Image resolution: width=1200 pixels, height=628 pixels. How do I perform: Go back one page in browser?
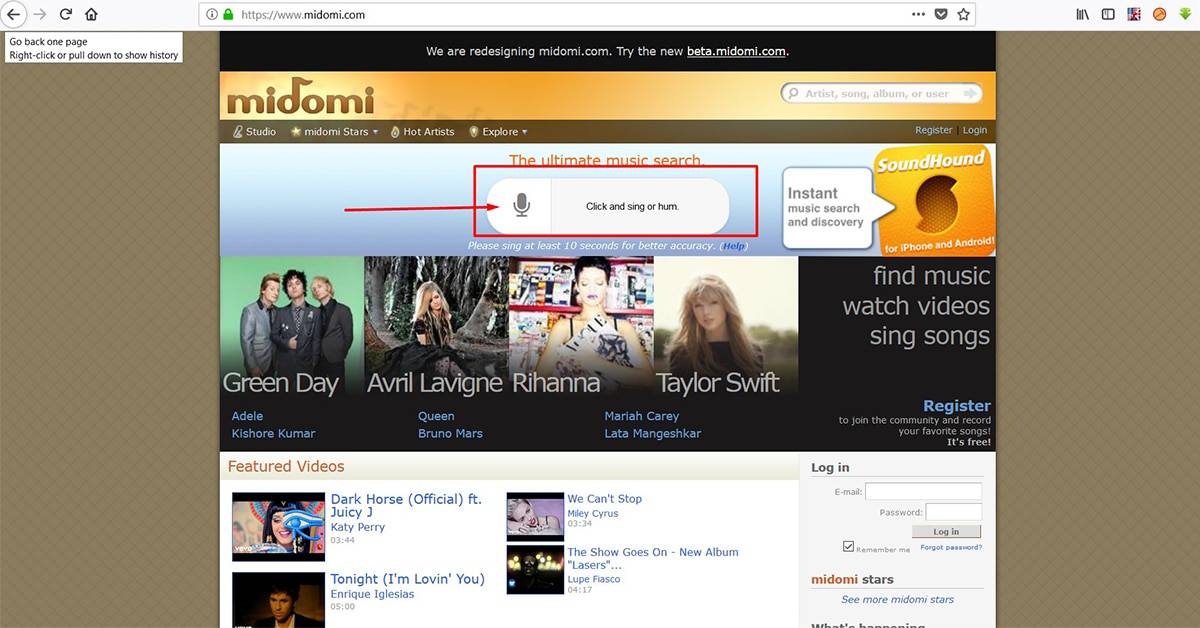coord(14,14)
